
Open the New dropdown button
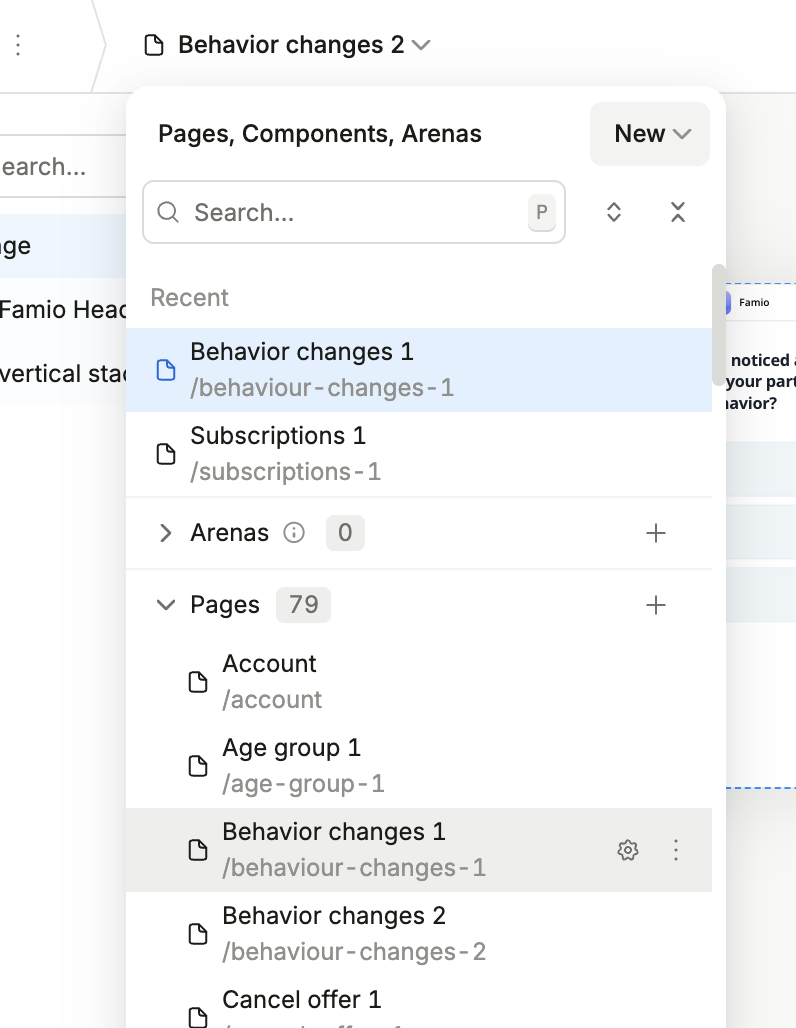[650, 134]
